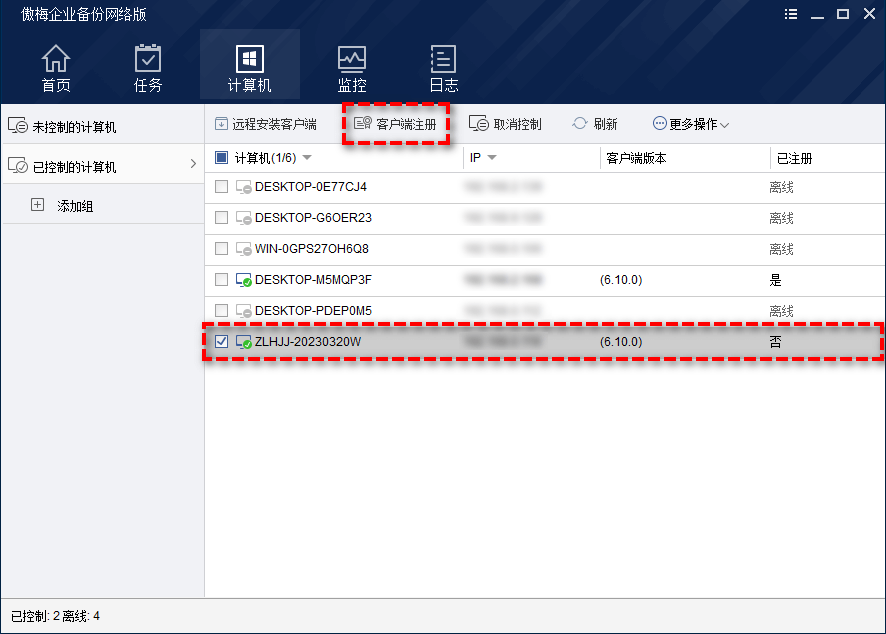The height and width of the screenshot is (634, 886).
Task: Open the 任务 tasks icon
Action: (x=148, y=59)
